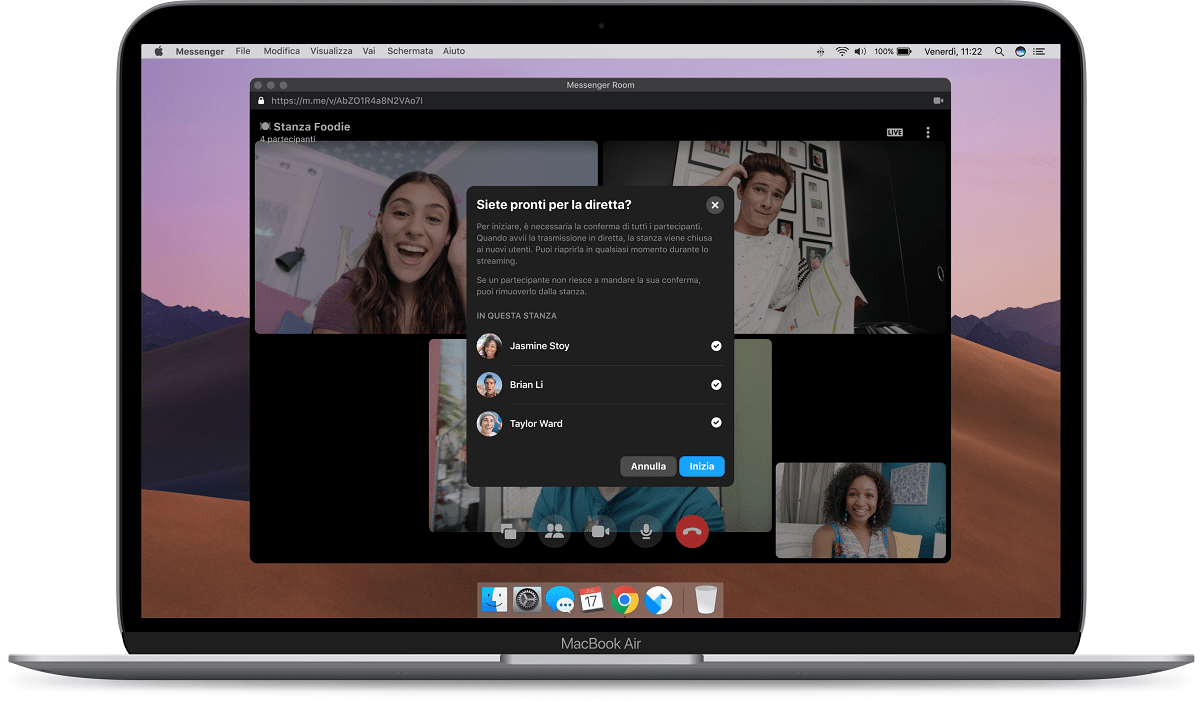Click Taylor Ward's avatar
The image size is (1200, 702).
pyautogui.click(x=489, y=423)
